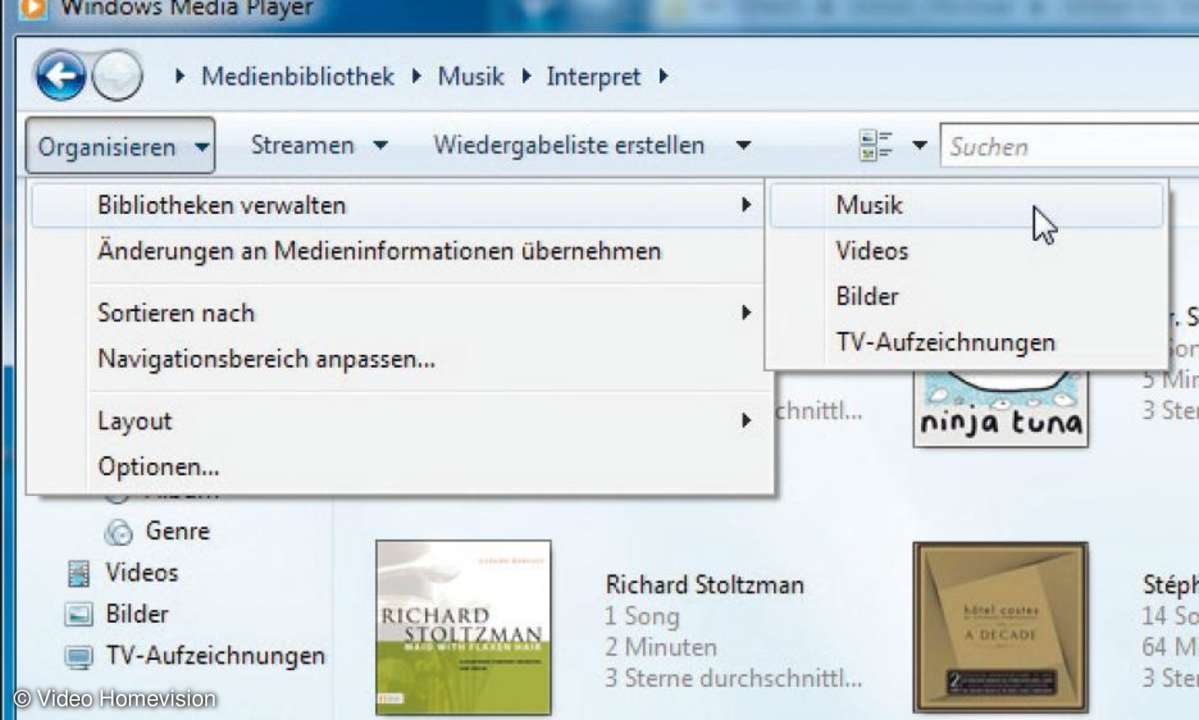Click the TV-Aufzeichnungen icon in the sidebar
This screenshot has height=720, width=1199.
pyautogui.click(x=79, y=657)
